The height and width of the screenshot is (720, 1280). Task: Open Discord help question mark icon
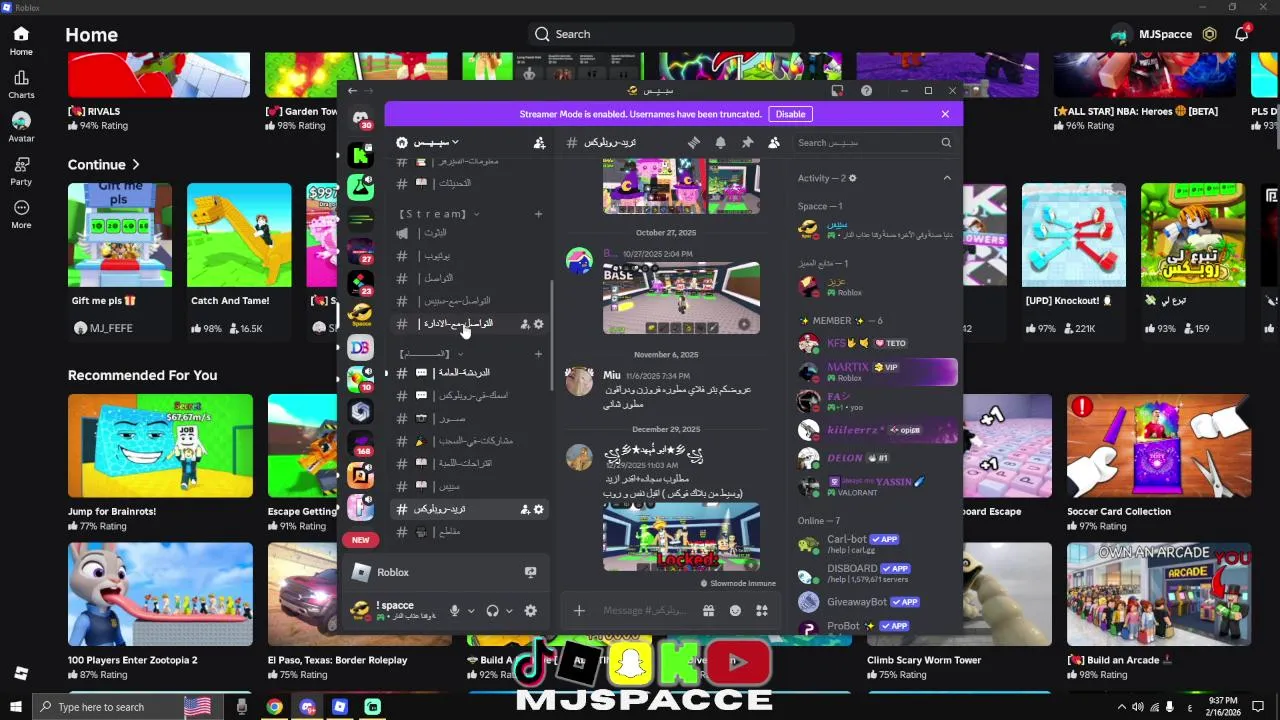[866, 91]
